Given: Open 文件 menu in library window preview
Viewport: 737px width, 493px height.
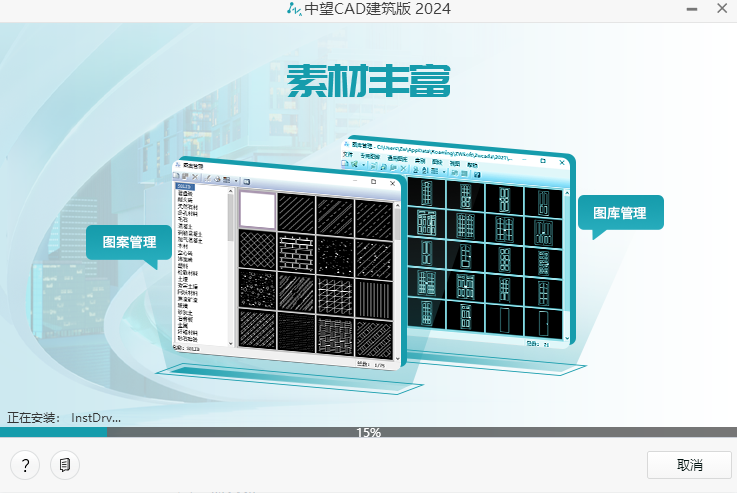Looking at the screenshot, I should (348, 157).
